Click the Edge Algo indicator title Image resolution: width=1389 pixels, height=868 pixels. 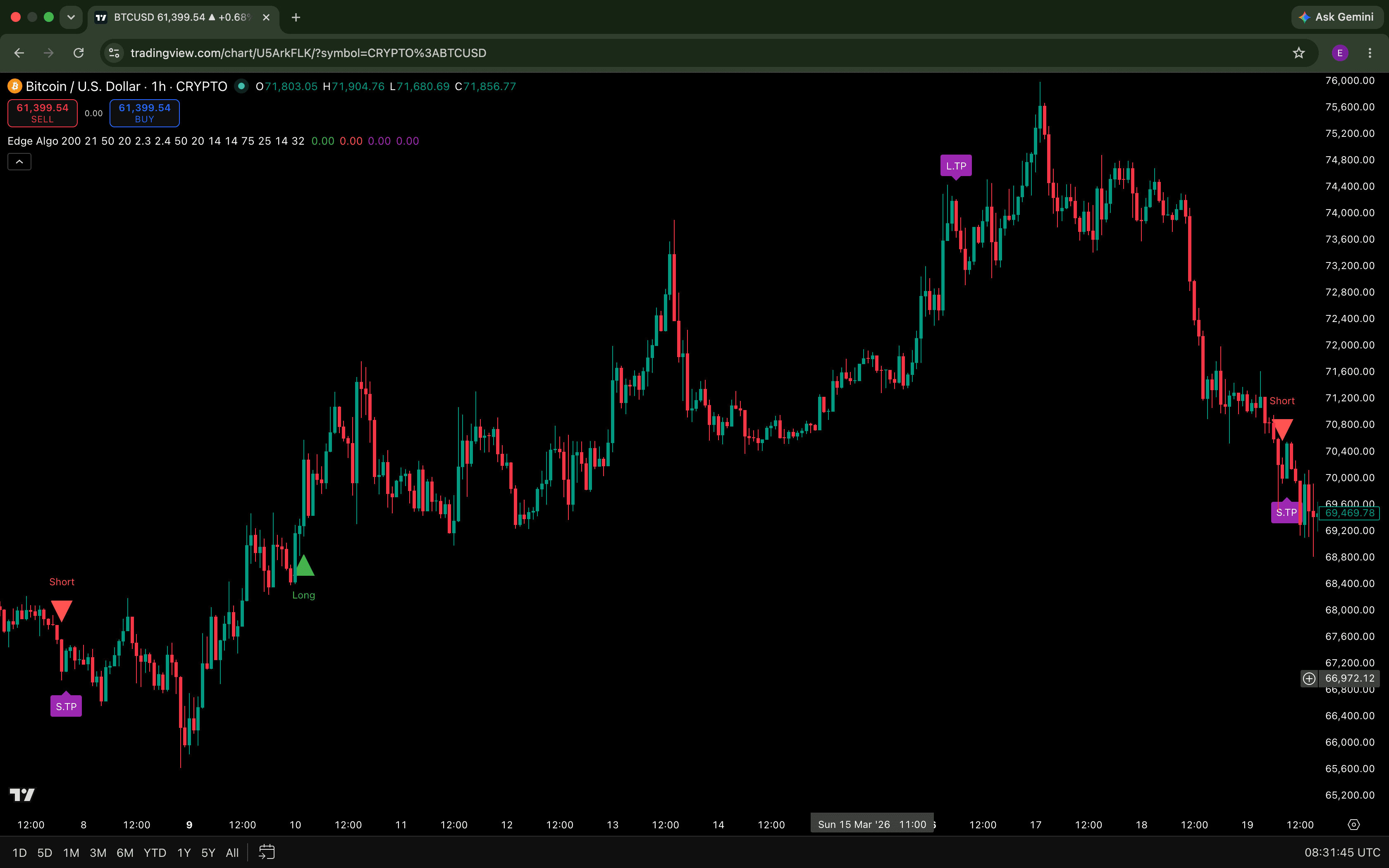coord(33,141)
